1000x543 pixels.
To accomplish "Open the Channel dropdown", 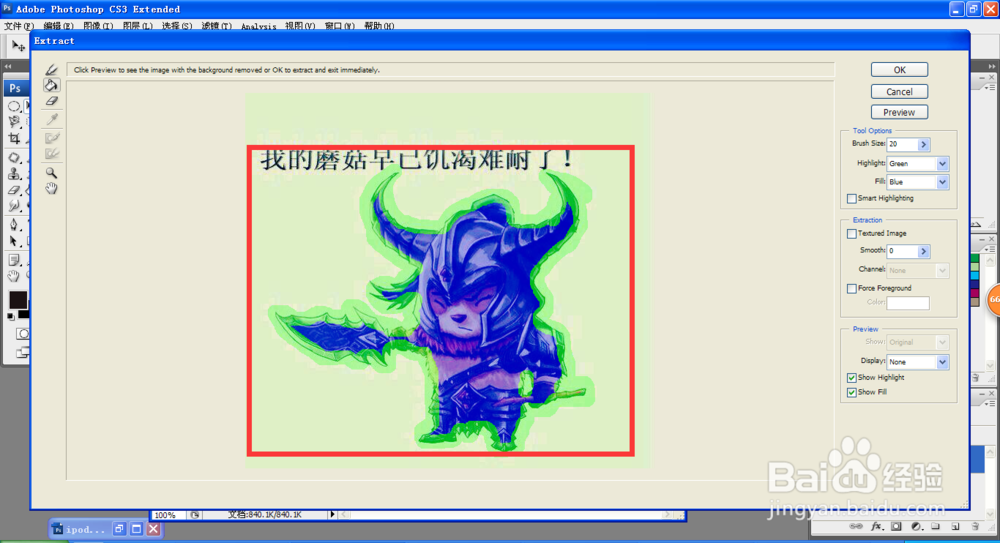I will (x=918, y=271).
